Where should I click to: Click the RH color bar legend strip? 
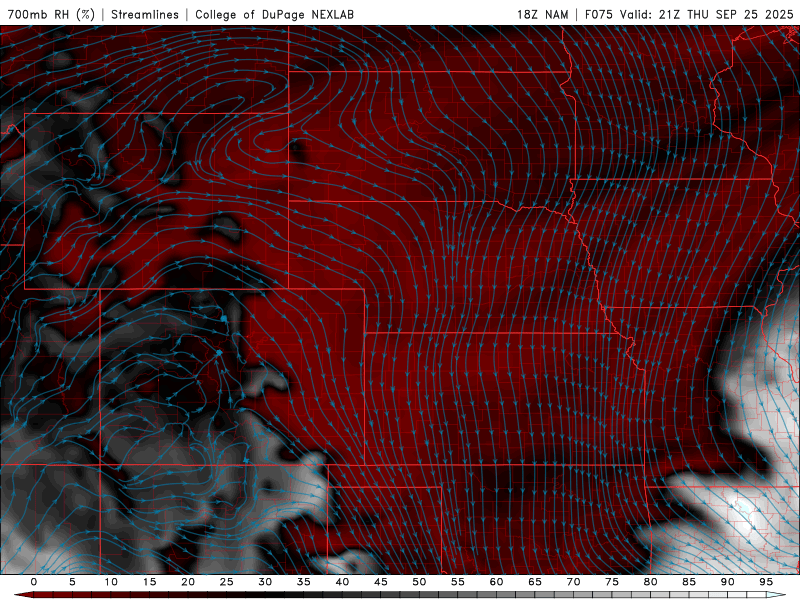click(399, 595)
